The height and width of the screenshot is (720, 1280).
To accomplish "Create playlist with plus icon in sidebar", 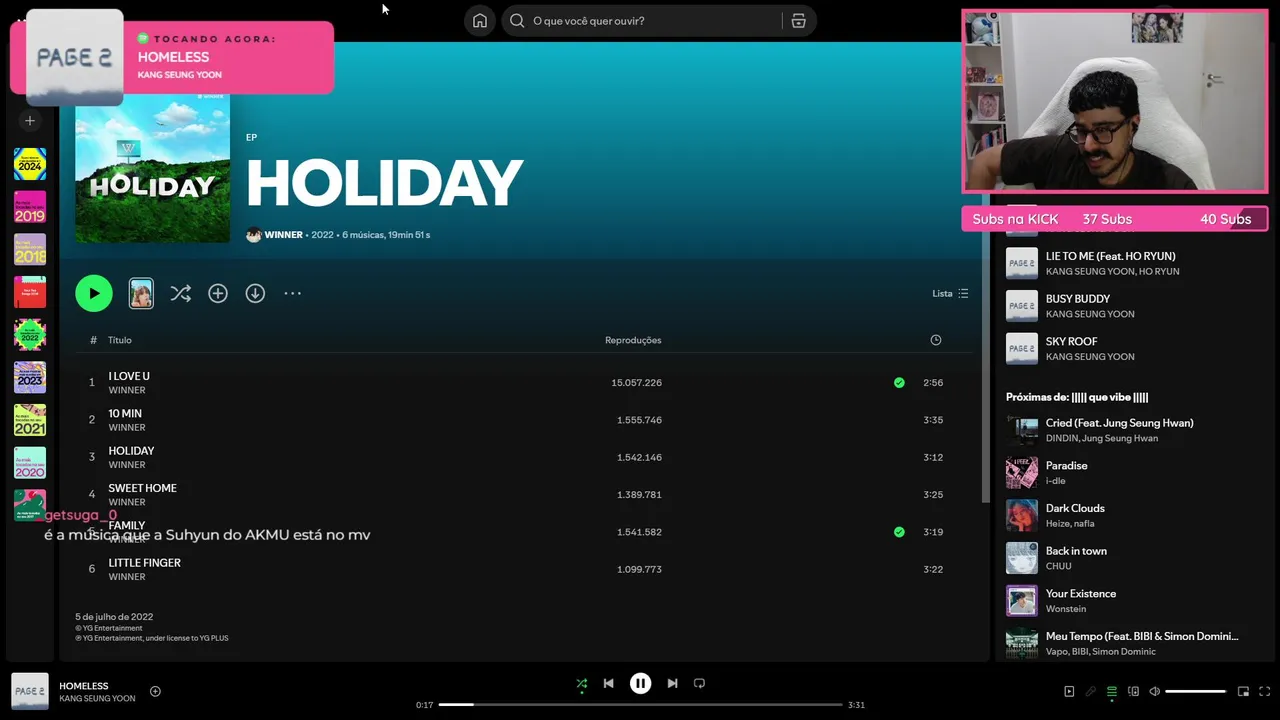I will [30, 121].
